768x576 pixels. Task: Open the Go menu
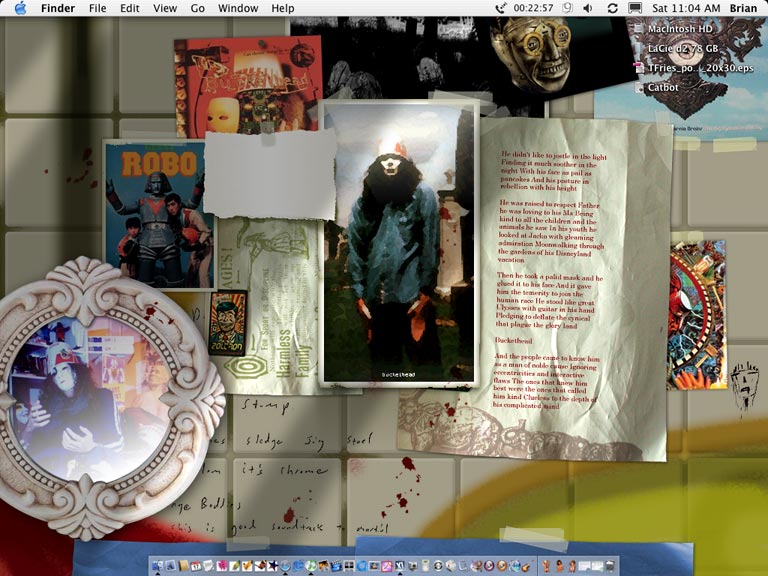[x=197, y=8]
